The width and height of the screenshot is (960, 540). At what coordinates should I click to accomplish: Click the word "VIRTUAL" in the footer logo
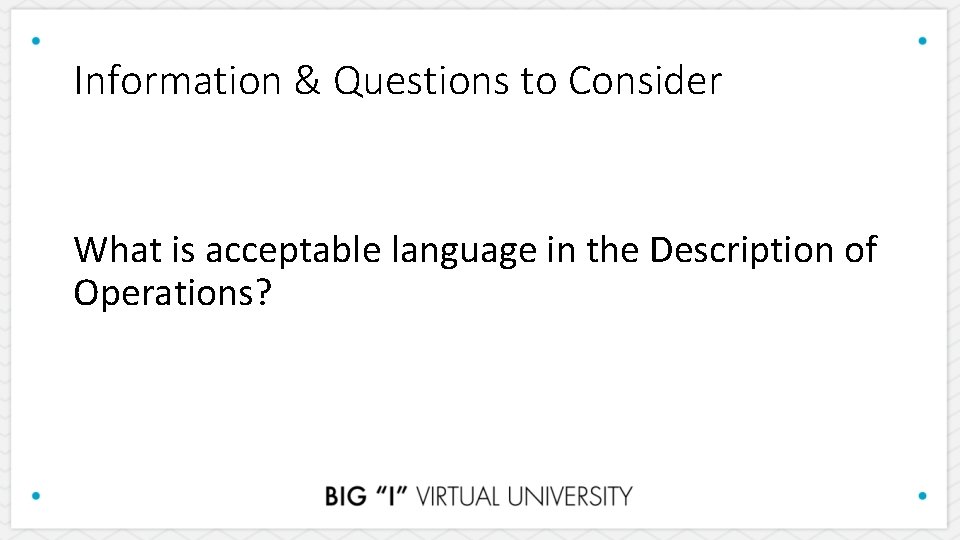coord(460,496)
